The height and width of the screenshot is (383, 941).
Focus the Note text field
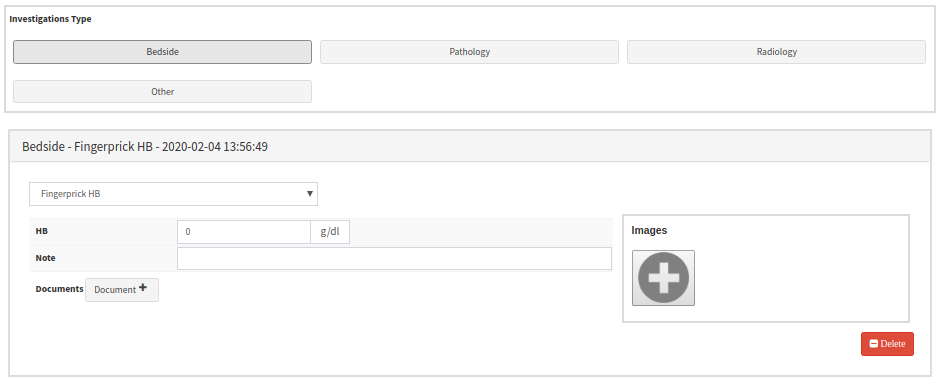pyautogui.click(x=394, y=258)
